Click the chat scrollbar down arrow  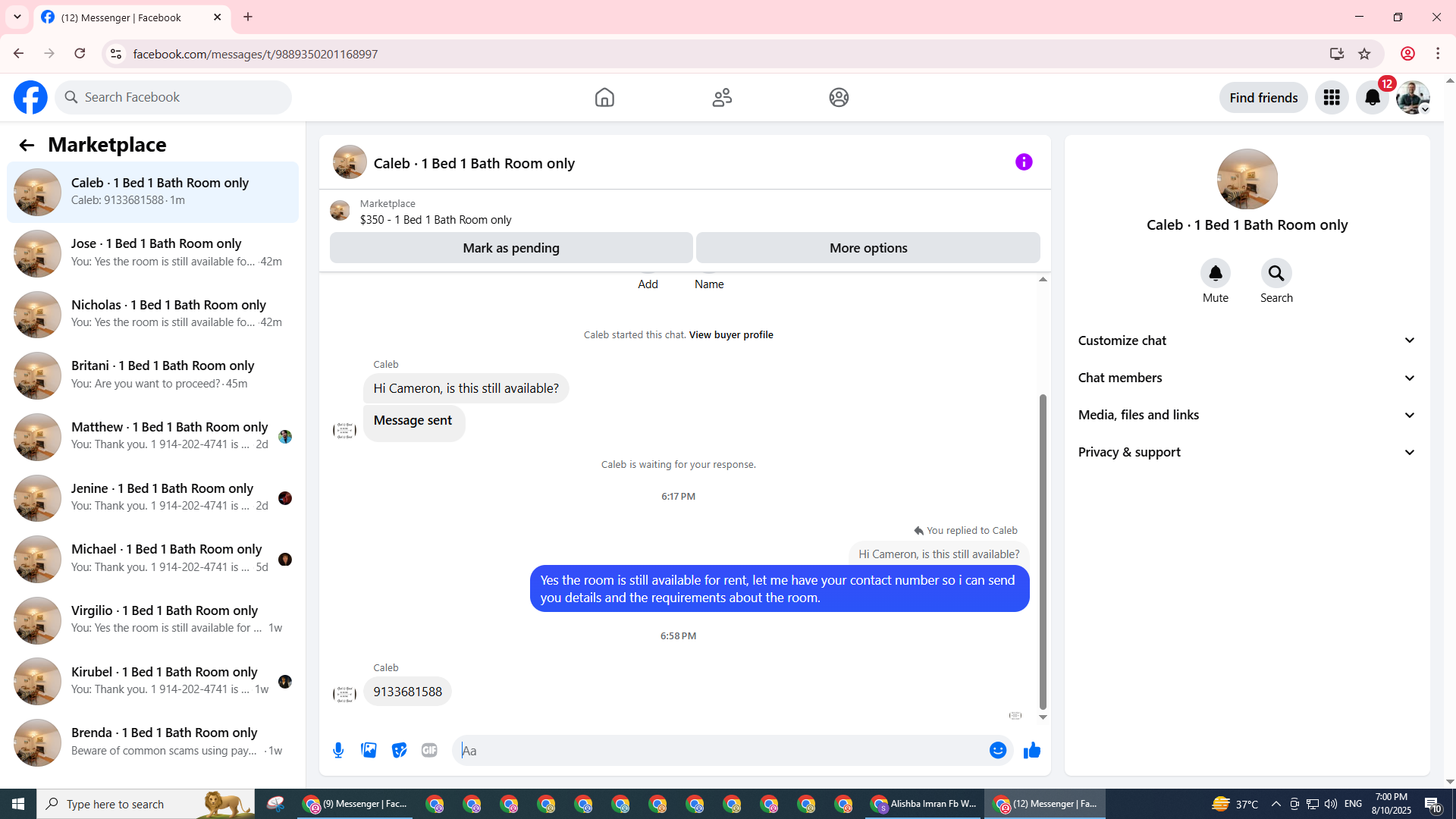click(x=1043, y=717)
